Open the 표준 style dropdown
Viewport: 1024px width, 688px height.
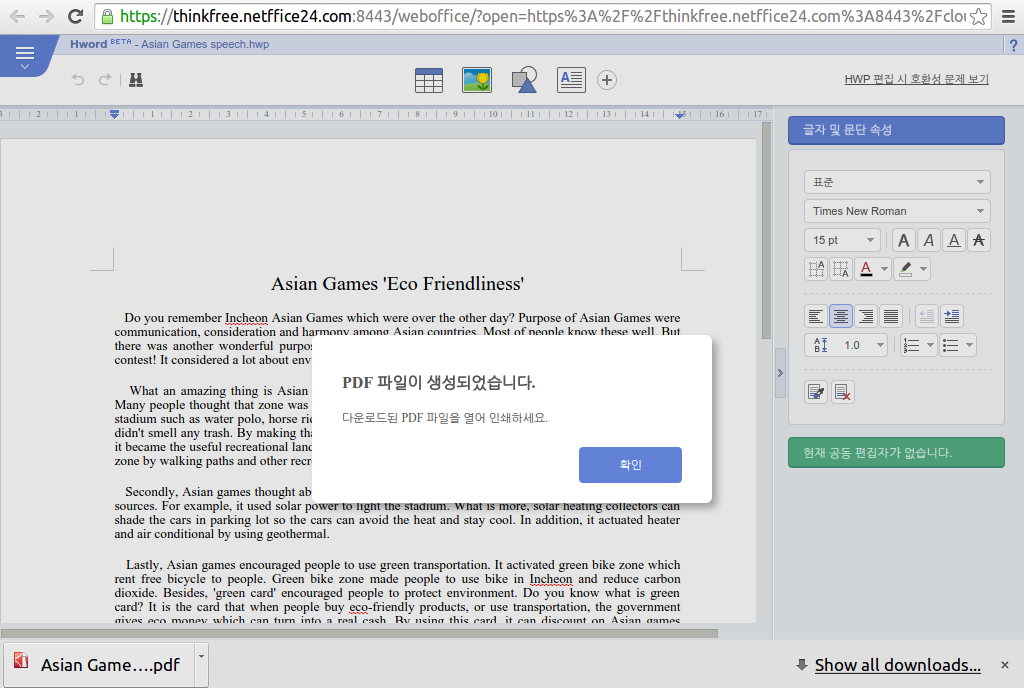[x=897, y=182]
